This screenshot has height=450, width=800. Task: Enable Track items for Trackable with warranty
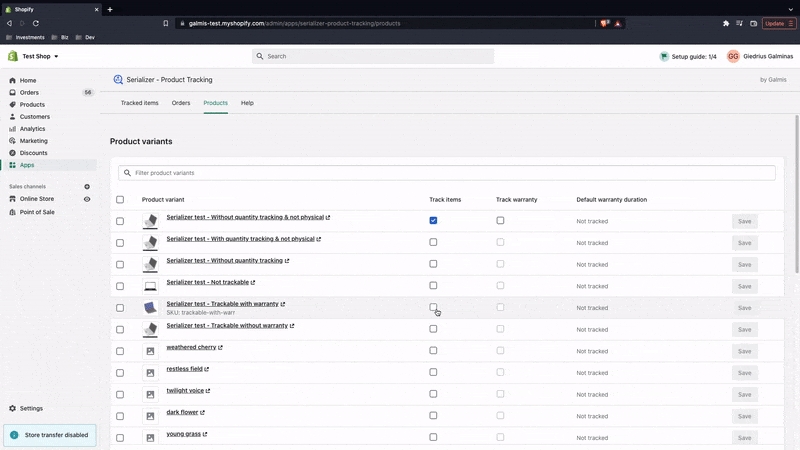click(433, 307)
